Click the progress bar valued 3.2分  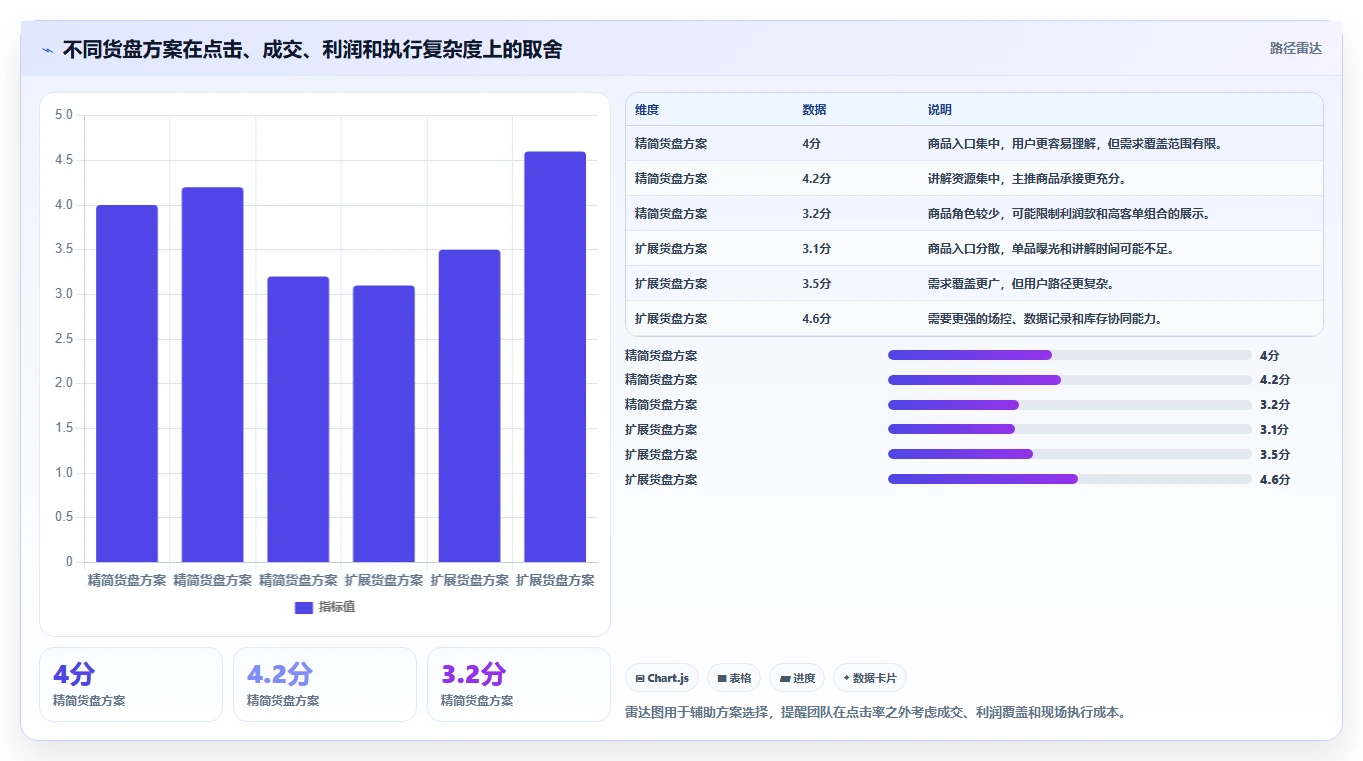(x=1070, y=405)
